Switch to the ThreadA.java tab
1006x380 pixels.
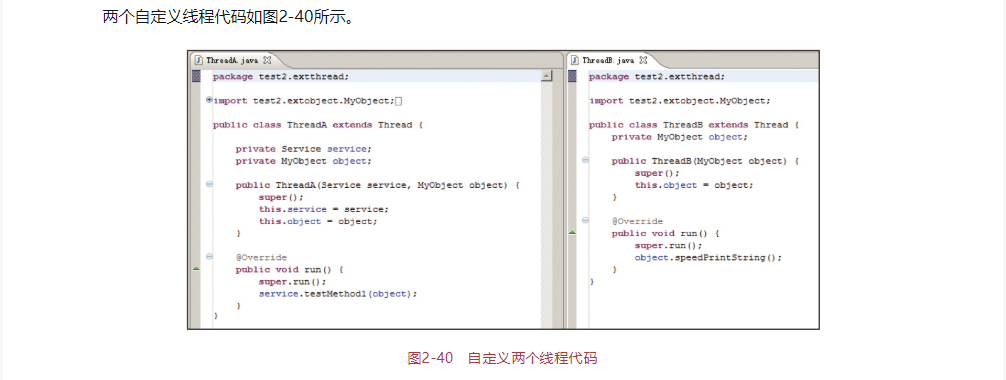tap(232, 60)
